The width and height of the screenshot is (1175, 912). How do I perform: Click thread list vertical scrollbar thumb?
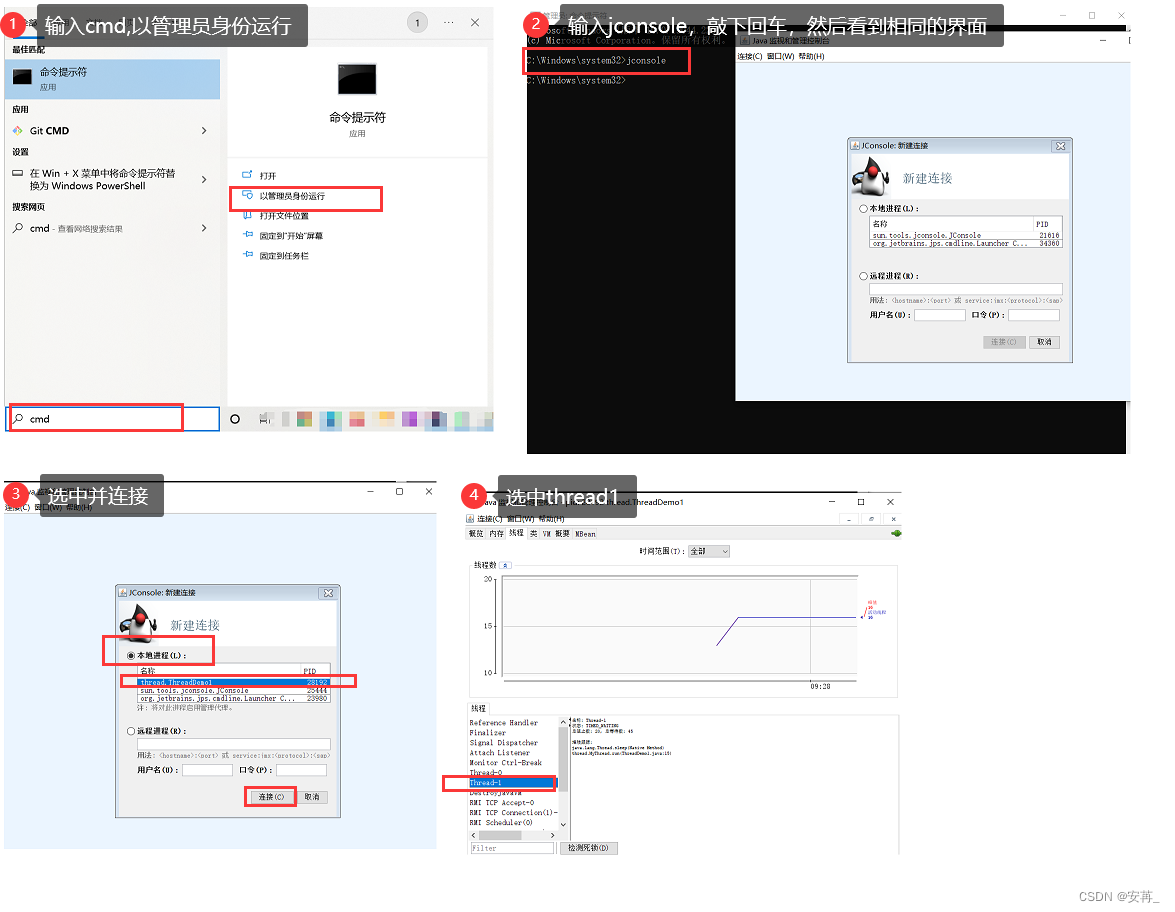[x=563, y=759]
